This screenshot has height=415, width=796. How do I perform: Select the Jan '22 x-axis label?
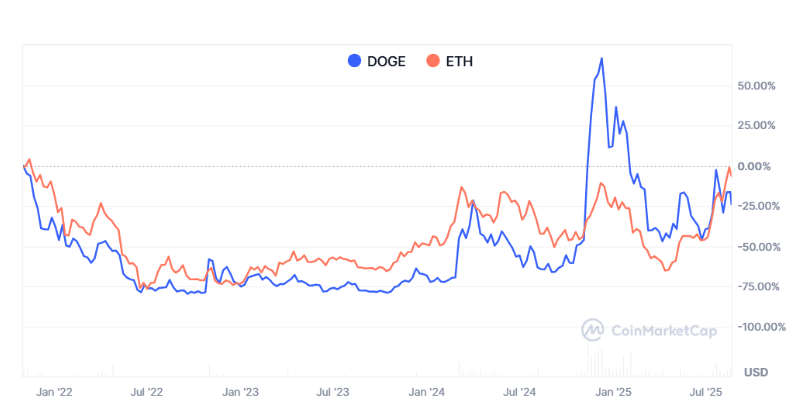point(54,393)
